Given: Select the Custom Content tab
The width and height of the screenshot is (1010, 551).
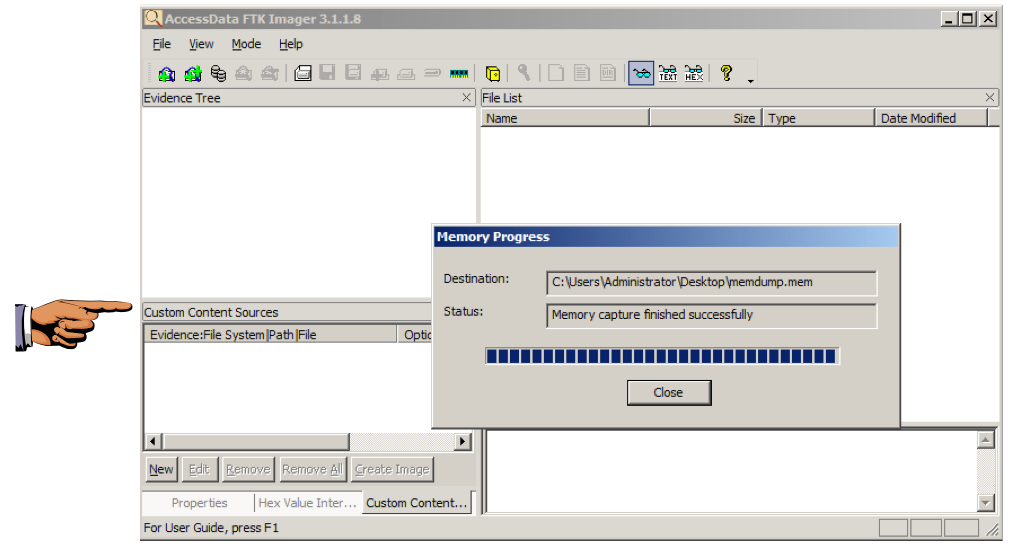Looking at the screenshot, I should (x=417, y=503).
